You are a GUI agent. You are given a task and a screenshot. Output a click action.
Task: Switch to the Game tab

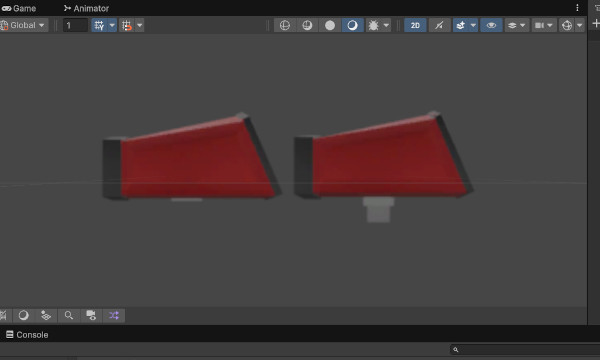[19, 8]
